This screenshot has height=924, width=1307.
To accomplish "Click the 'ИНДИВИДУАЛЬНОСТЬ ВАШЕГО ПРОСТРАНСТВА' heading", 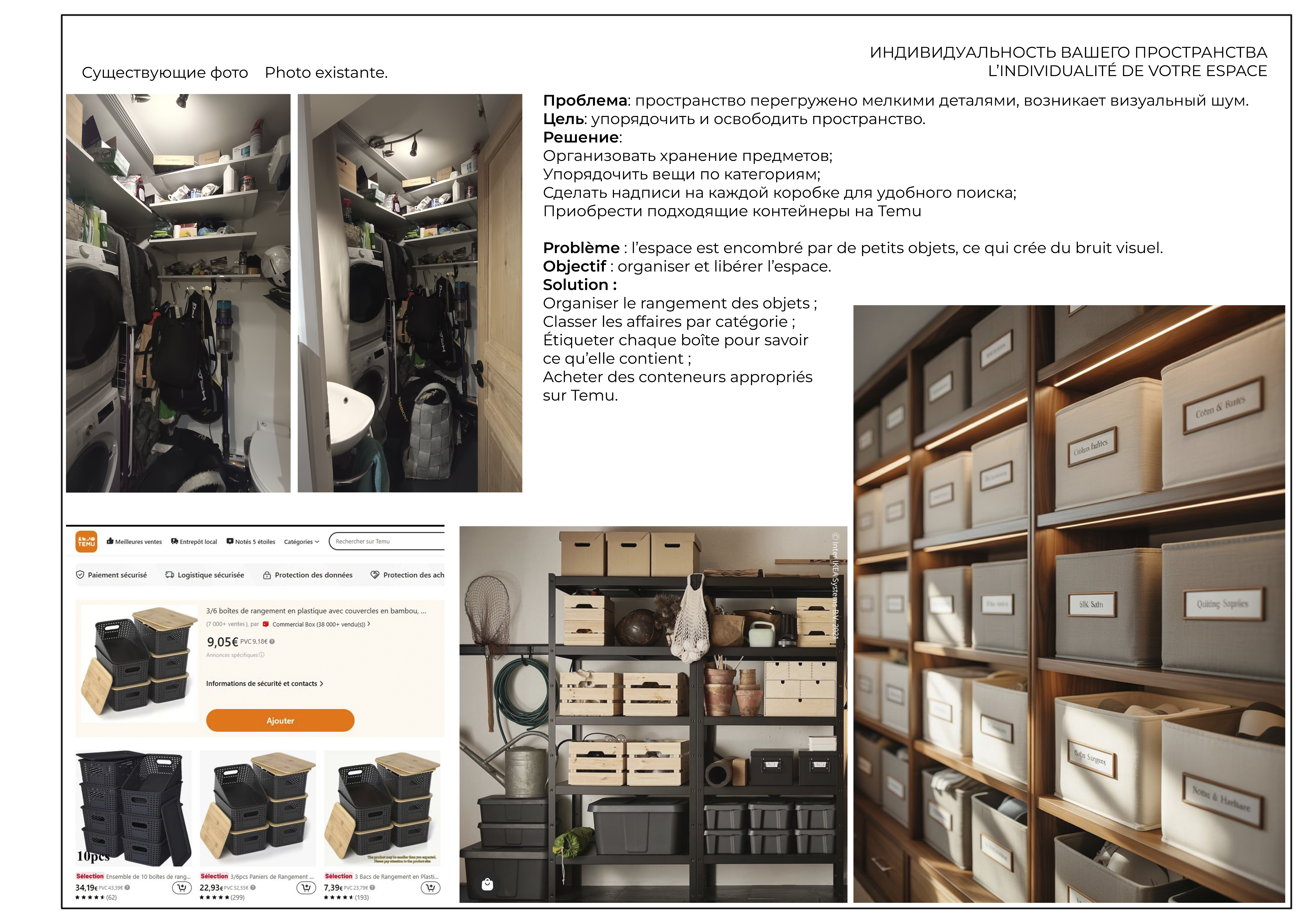I will pos(1069,52).
